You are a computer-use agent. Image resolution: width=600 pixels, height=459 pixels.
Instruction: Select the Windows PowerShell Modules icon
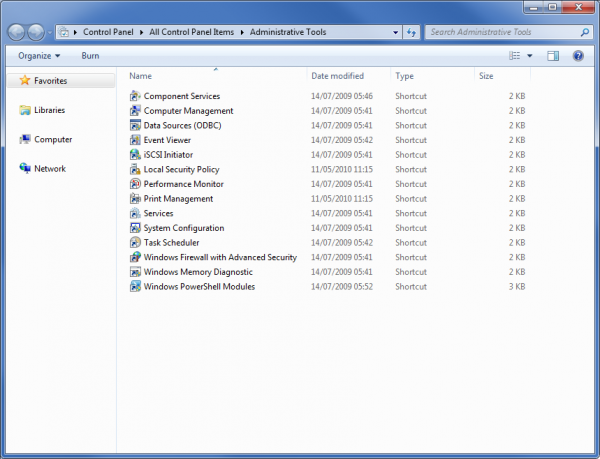135,286
